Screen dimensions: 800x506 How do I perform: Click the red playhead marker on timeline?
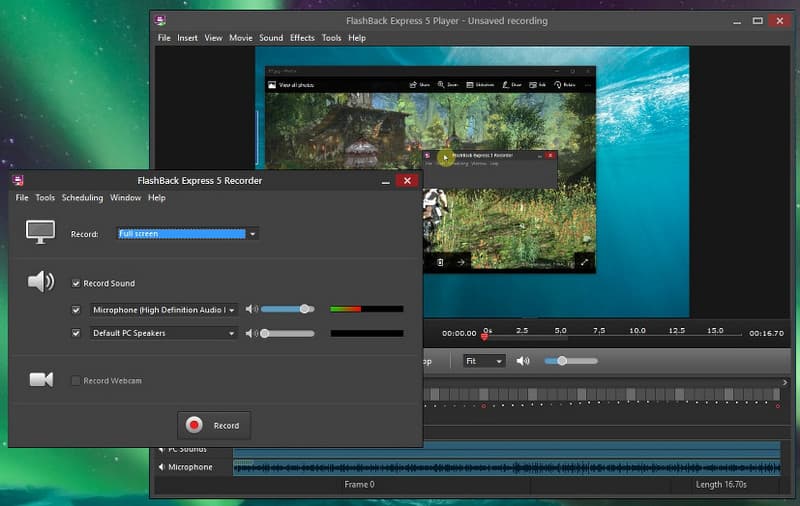click(x=484, y=336)
